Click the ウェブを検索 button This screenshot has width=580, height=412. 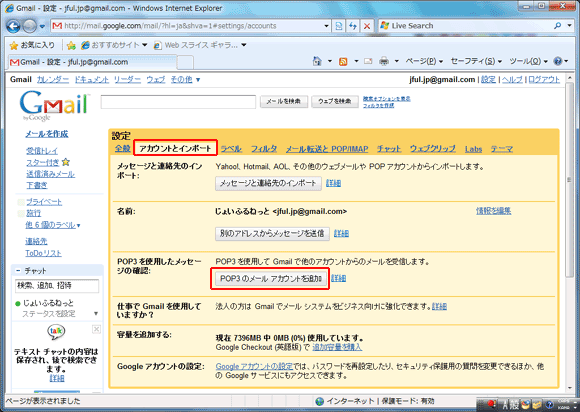(x=335, y=101)
